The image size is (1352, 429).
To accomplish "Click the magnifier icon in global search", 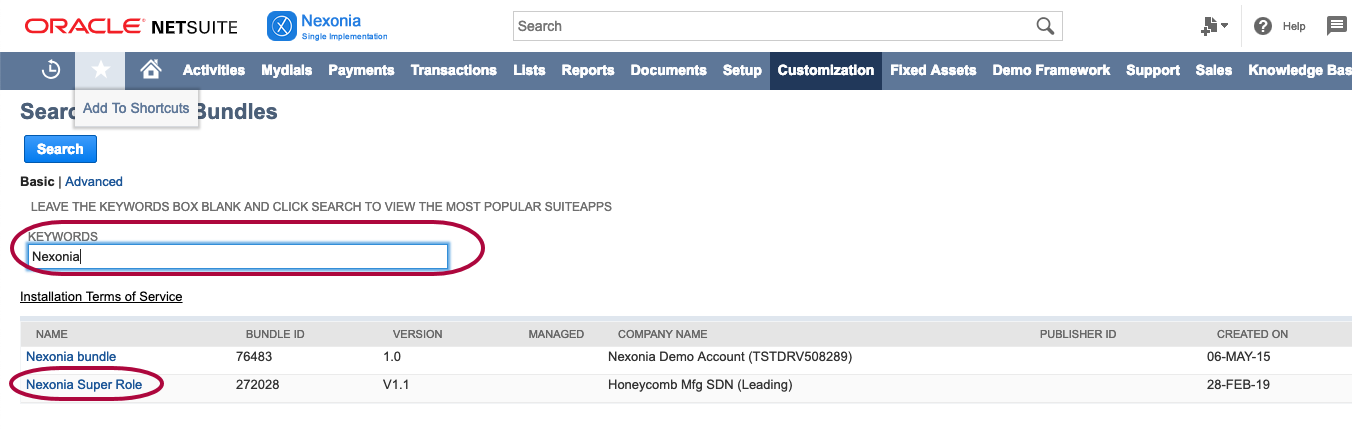I will [x=1045, y=26].
